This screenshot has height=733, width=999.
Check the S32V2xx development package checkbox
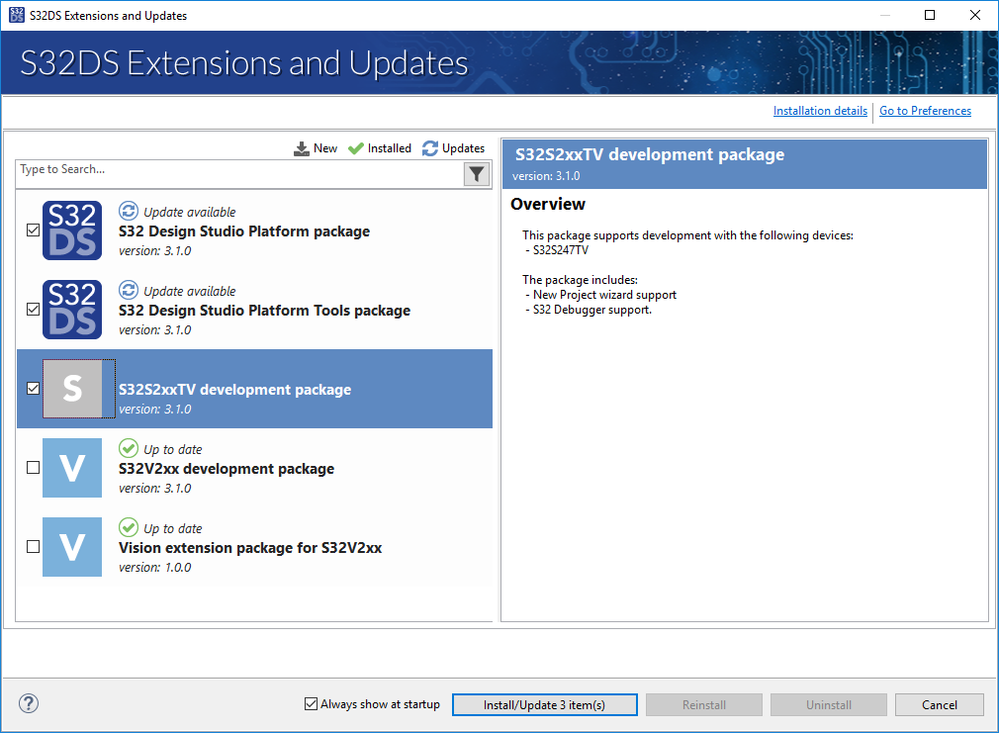point(33,467)
